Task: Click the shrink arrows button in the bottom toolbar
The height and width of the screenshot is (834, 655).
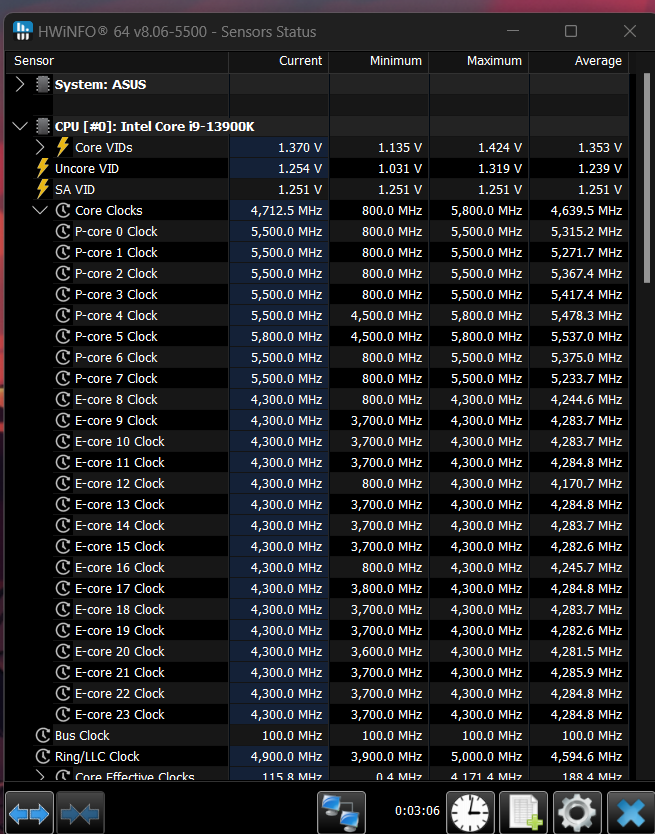Action: click(x=80, y=813)
